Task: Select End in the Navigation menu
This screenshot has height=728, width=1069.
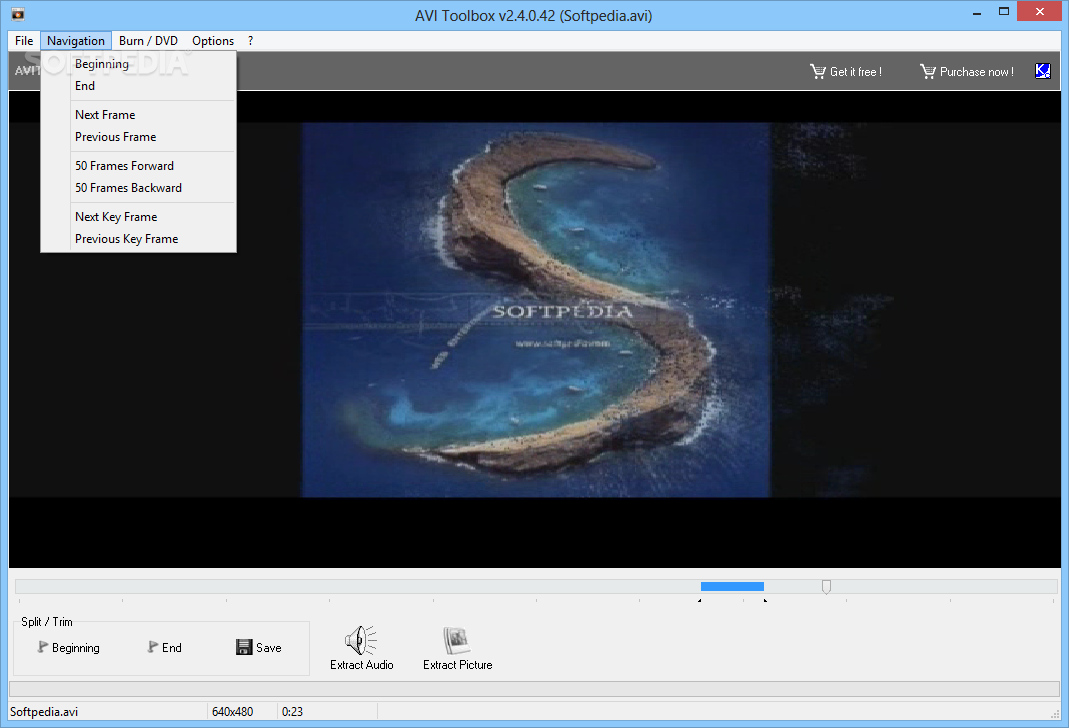Action: click(138, 86)
